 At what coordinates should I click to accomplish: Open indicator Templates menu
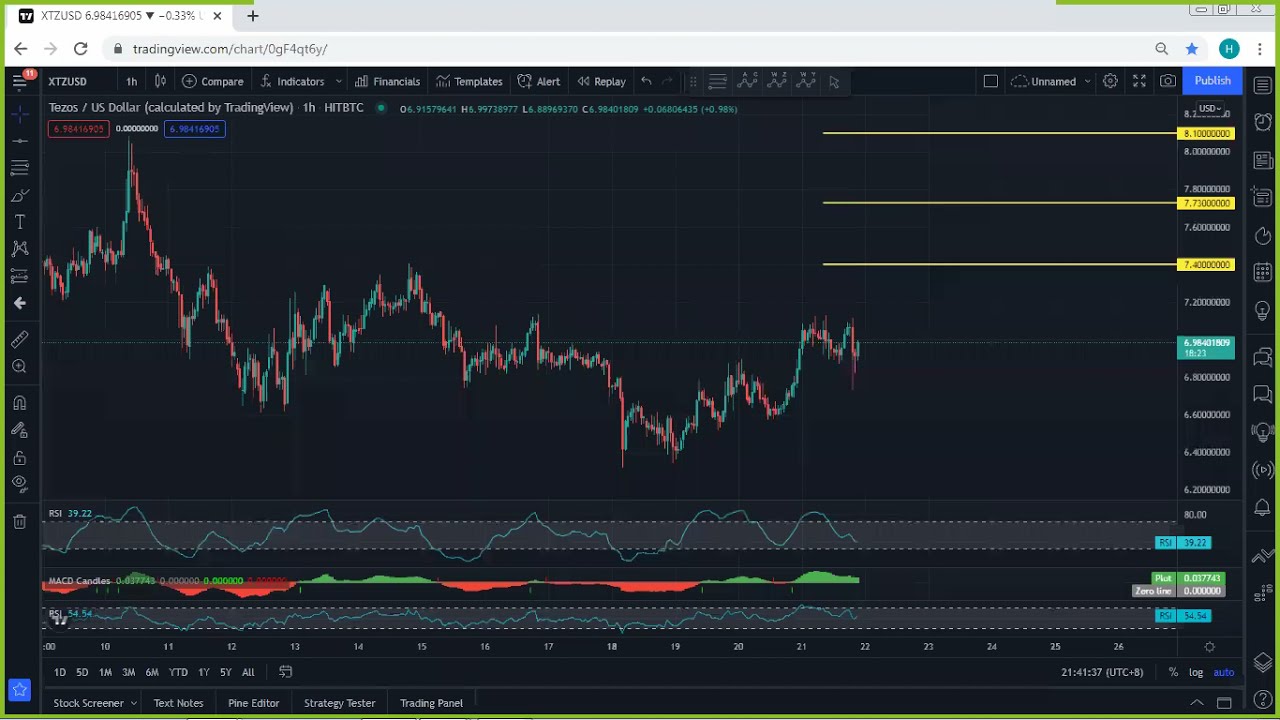[x=469, y=82]
